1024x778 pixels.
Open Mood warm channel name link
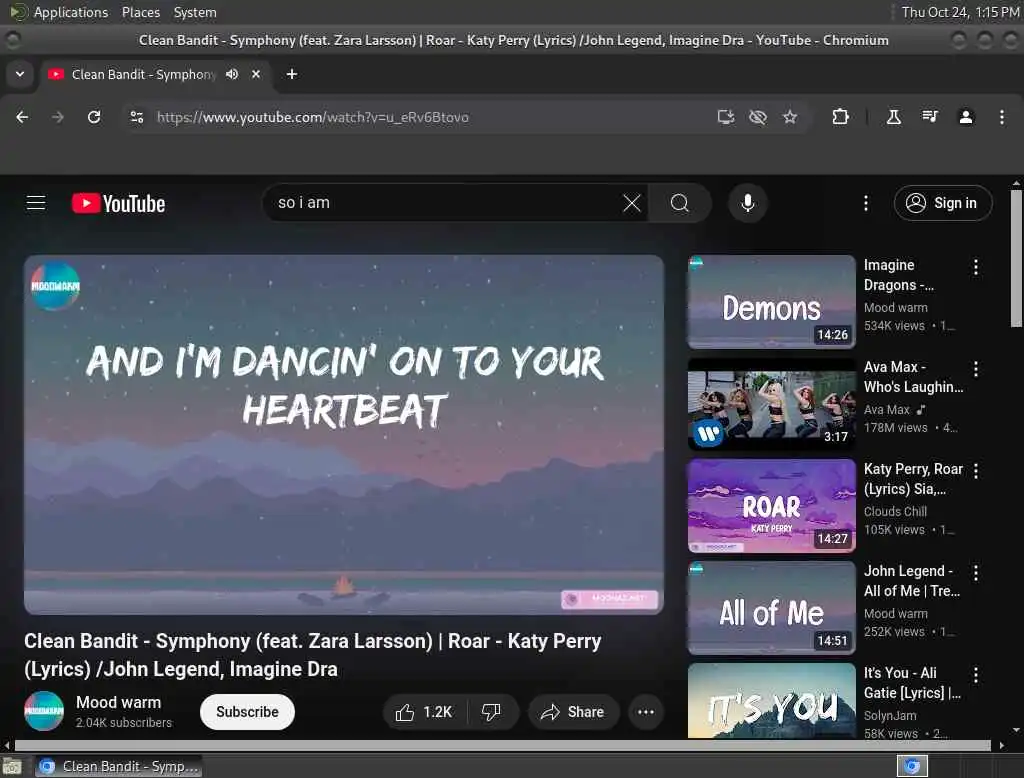(x=118, y=702)
